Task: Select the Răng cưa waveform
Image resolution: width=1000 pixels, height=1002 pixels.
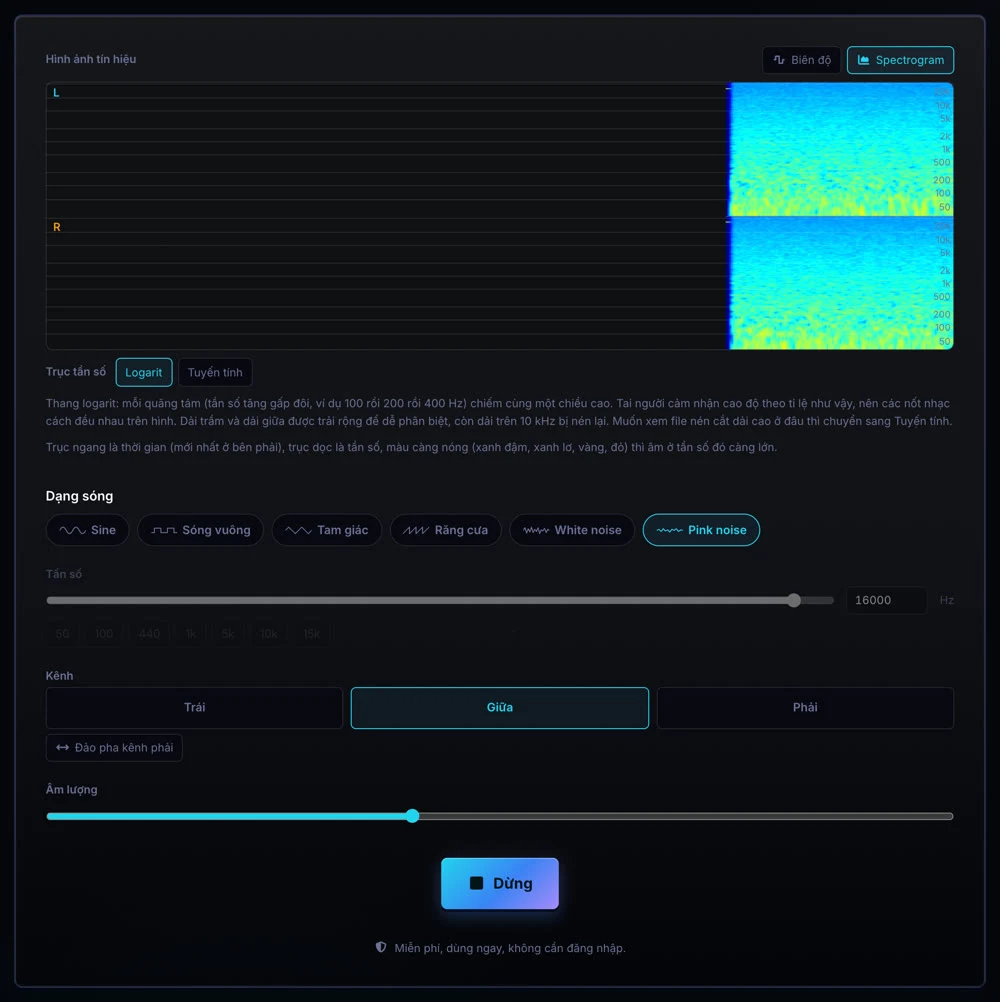Action: click(445, 530)
